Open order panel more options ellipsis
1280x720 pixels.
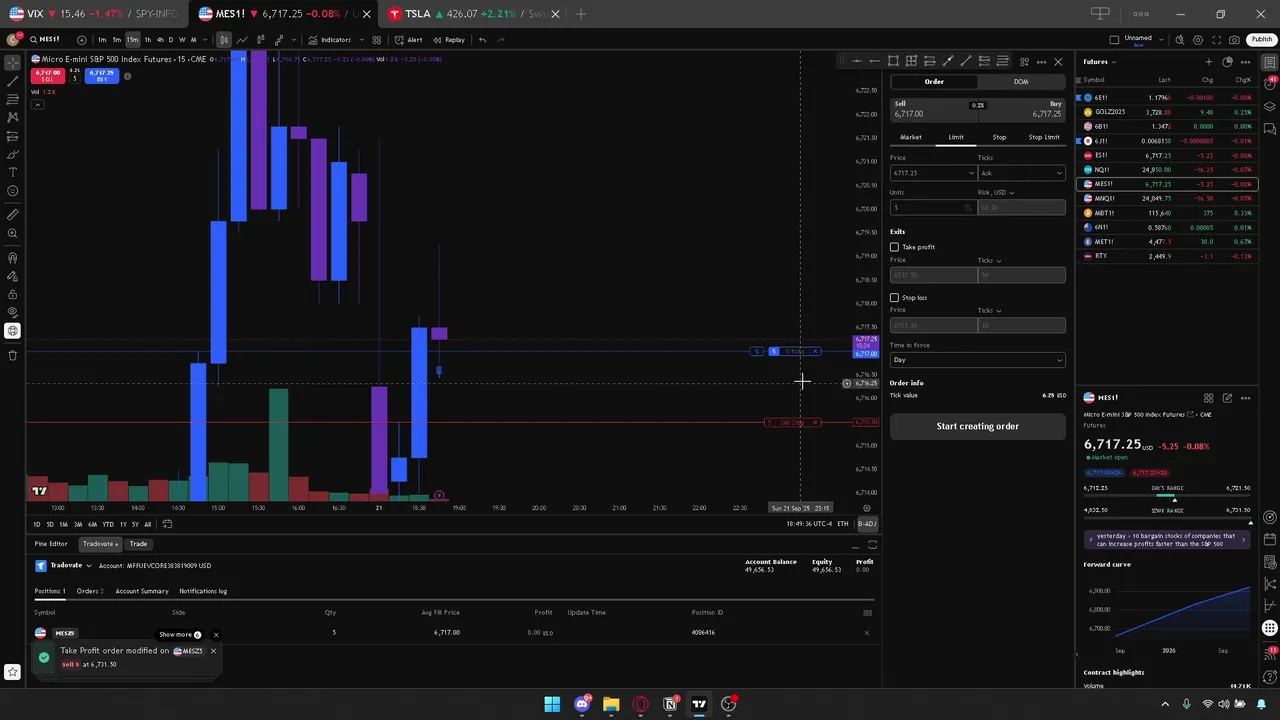(1041, 62)
